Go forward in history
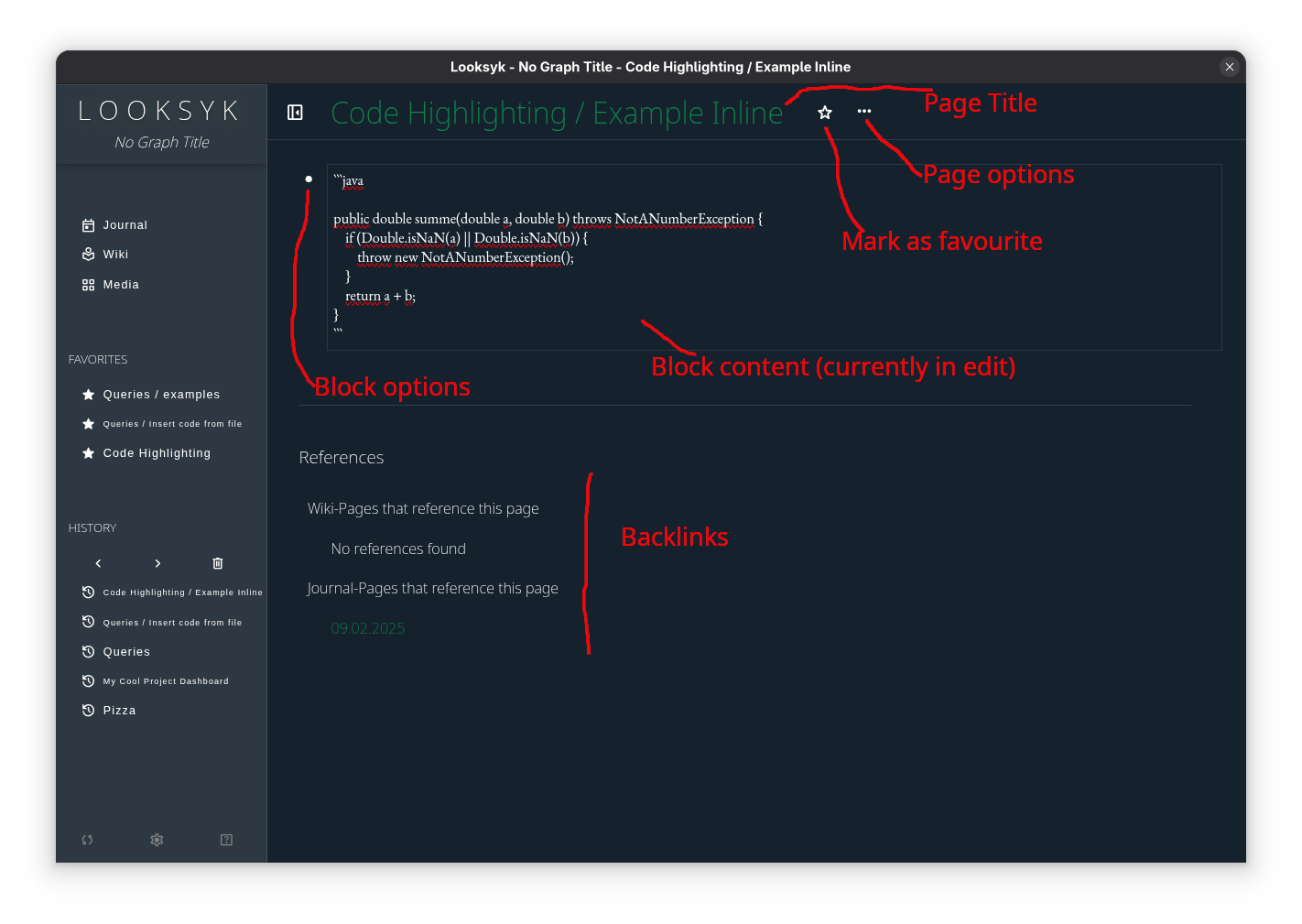The width and height of the screenshot is (1302, 924). (157, 563)
